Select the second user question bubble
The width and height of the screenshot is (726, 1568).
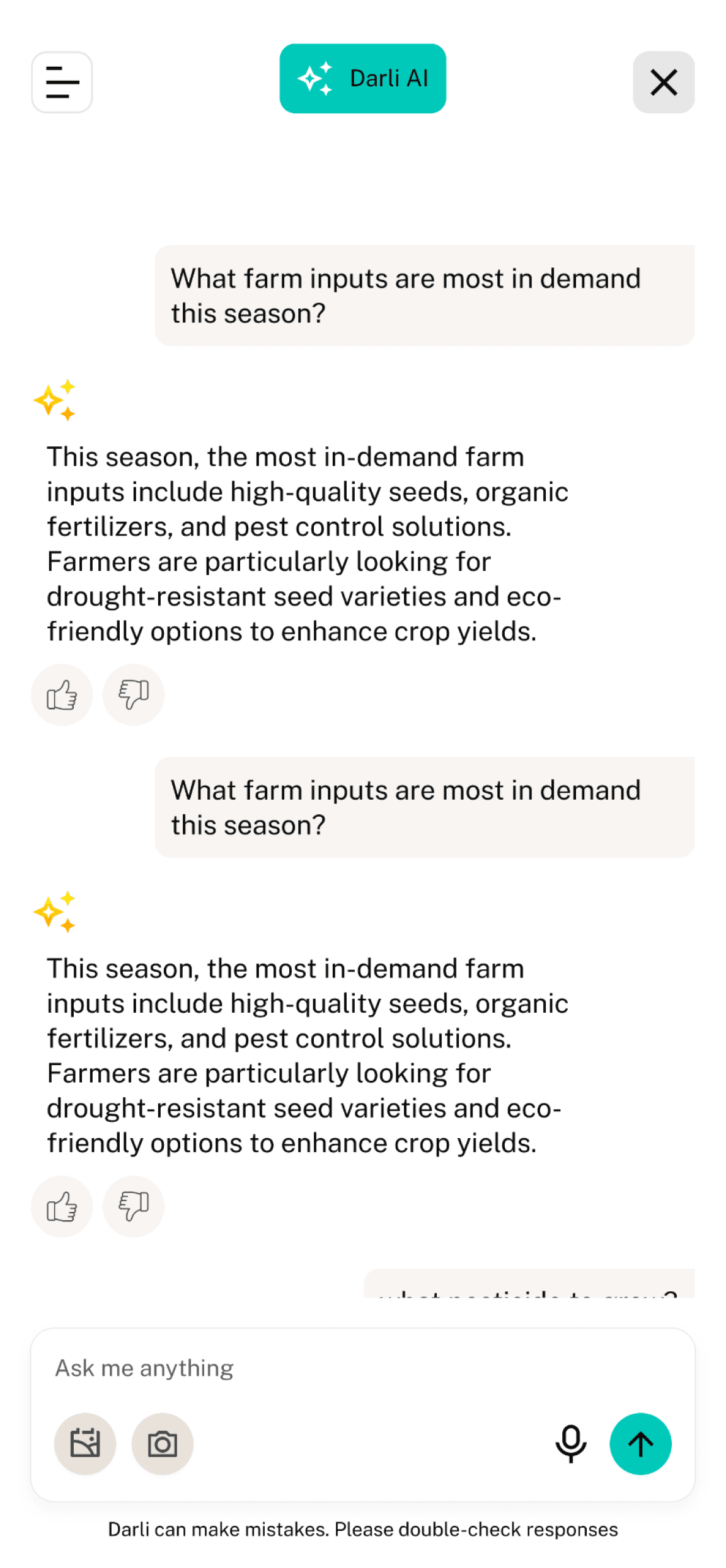(x=425, y=807)
